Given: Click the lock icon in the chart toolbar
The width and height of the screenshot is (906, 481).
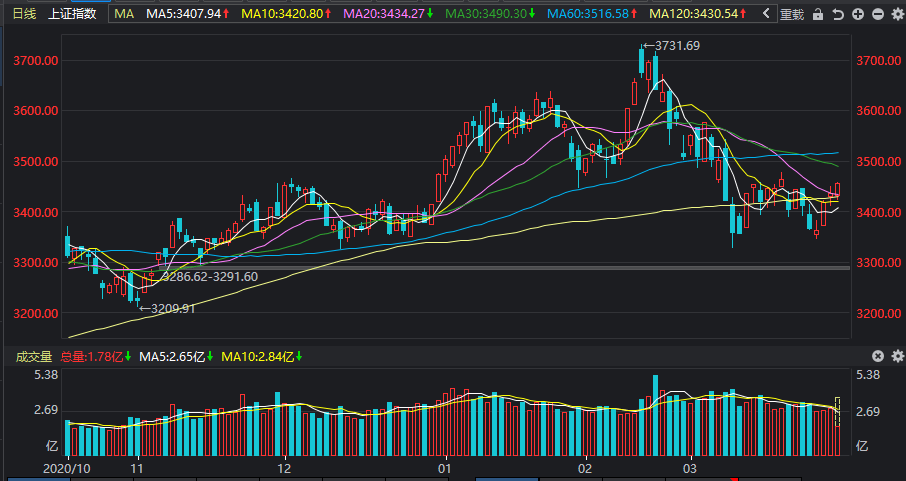Looking at the screenshot, I should (818, 14).
